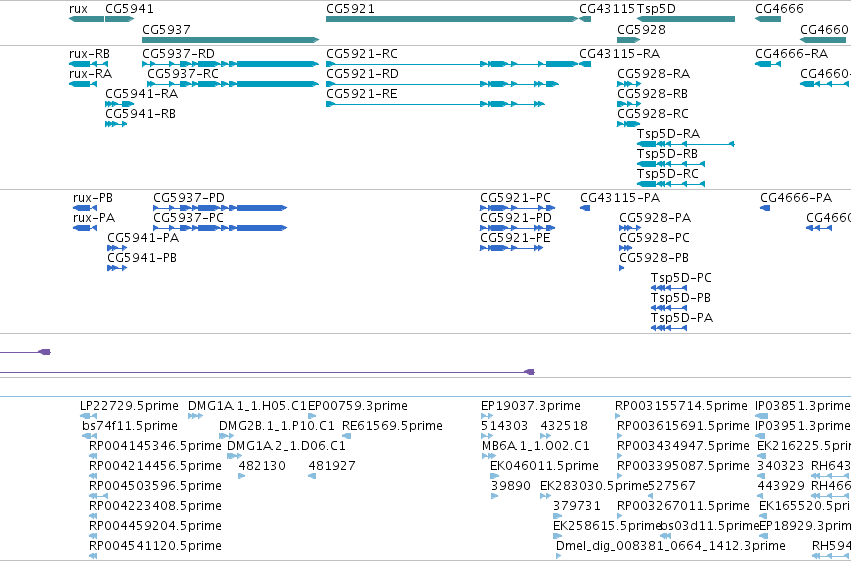Select the 481927 feature label
Image resolution: width=851 pixels, height=561 pixels.
click(x=332, y=466)
